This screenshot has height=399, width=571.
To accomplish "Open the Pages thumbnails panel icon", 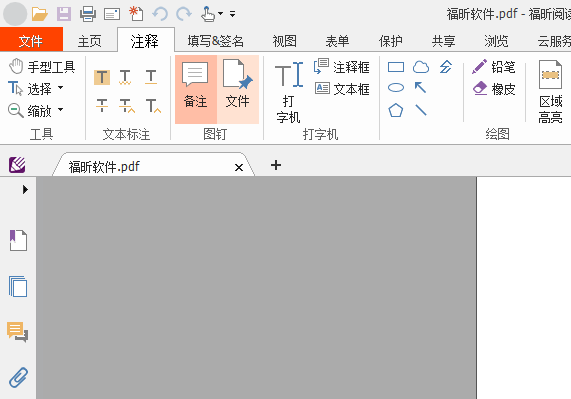I will [18, 287].
